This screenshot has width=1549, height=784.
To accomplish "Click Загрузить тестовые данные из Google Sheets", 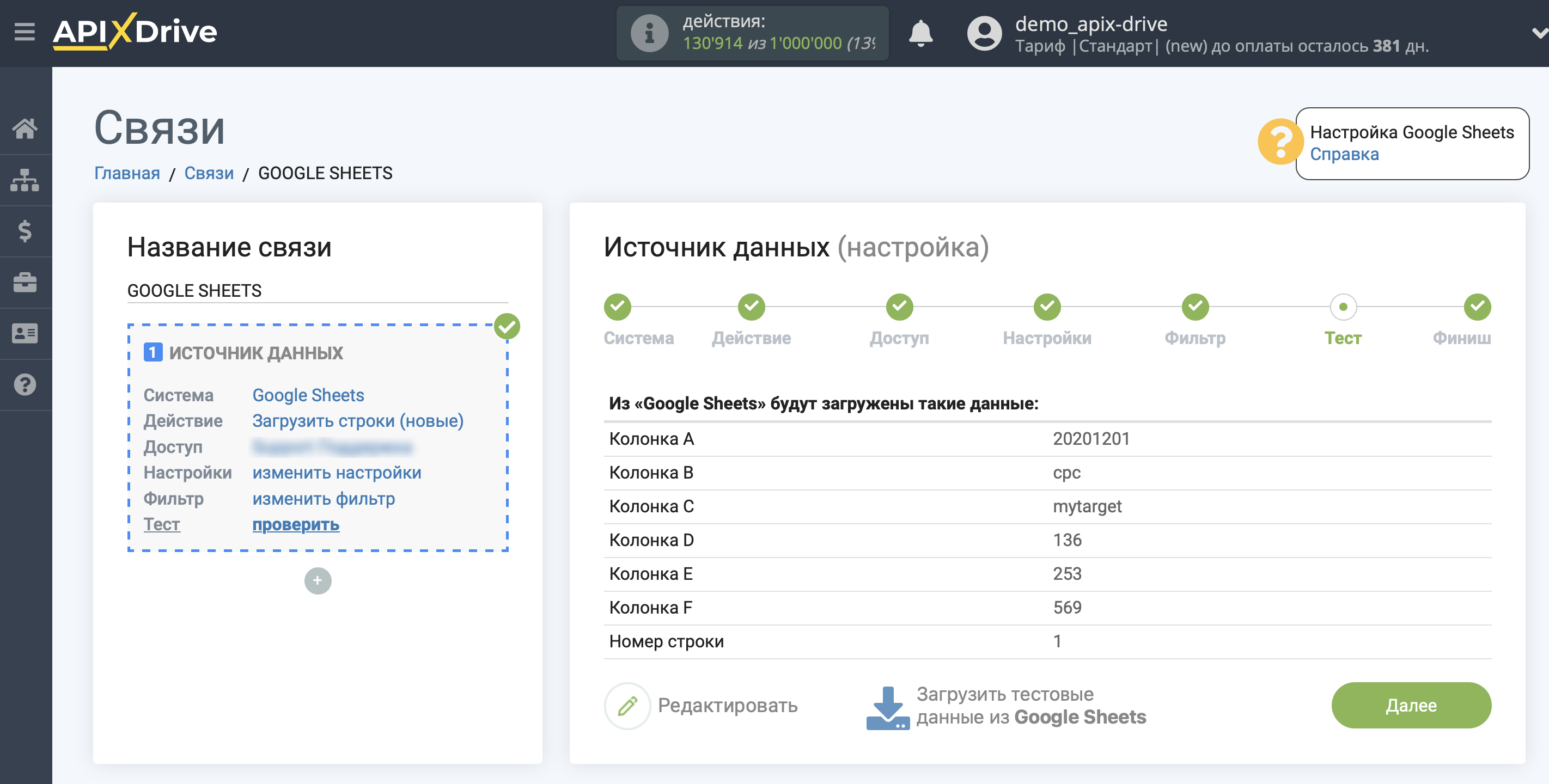I will click(x=1031, y=706).
